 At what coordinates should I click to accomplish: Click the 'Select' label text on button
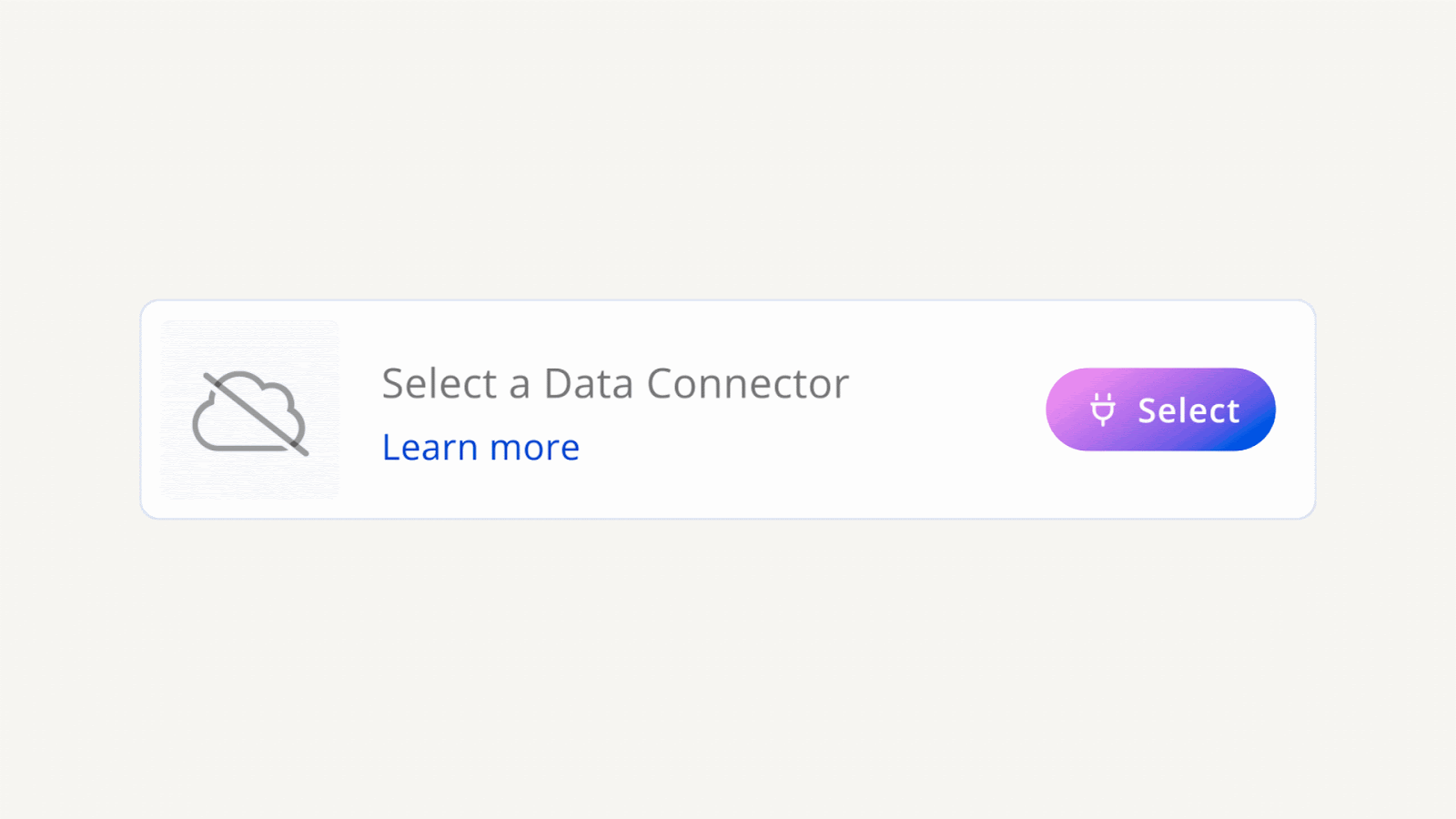coord(1188,410)
